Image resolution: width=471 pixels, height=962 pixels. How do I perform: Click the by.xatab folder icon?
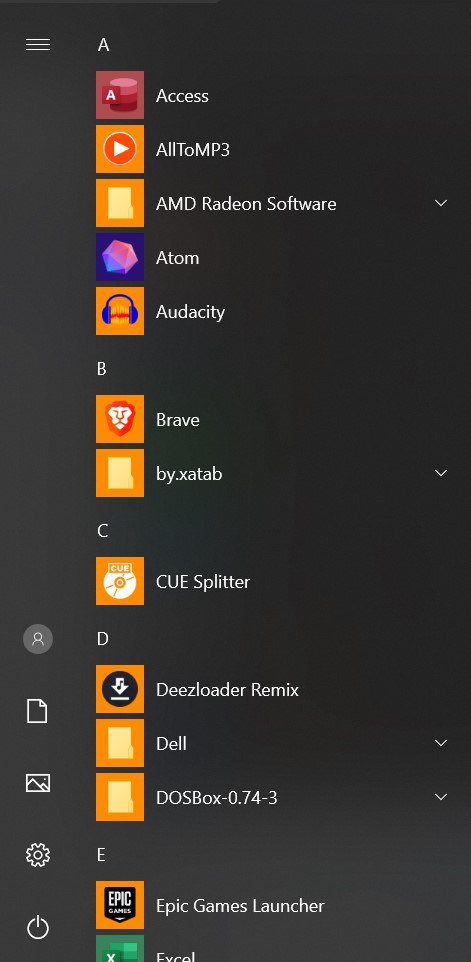pyautogui.click(x=120, y=473)
